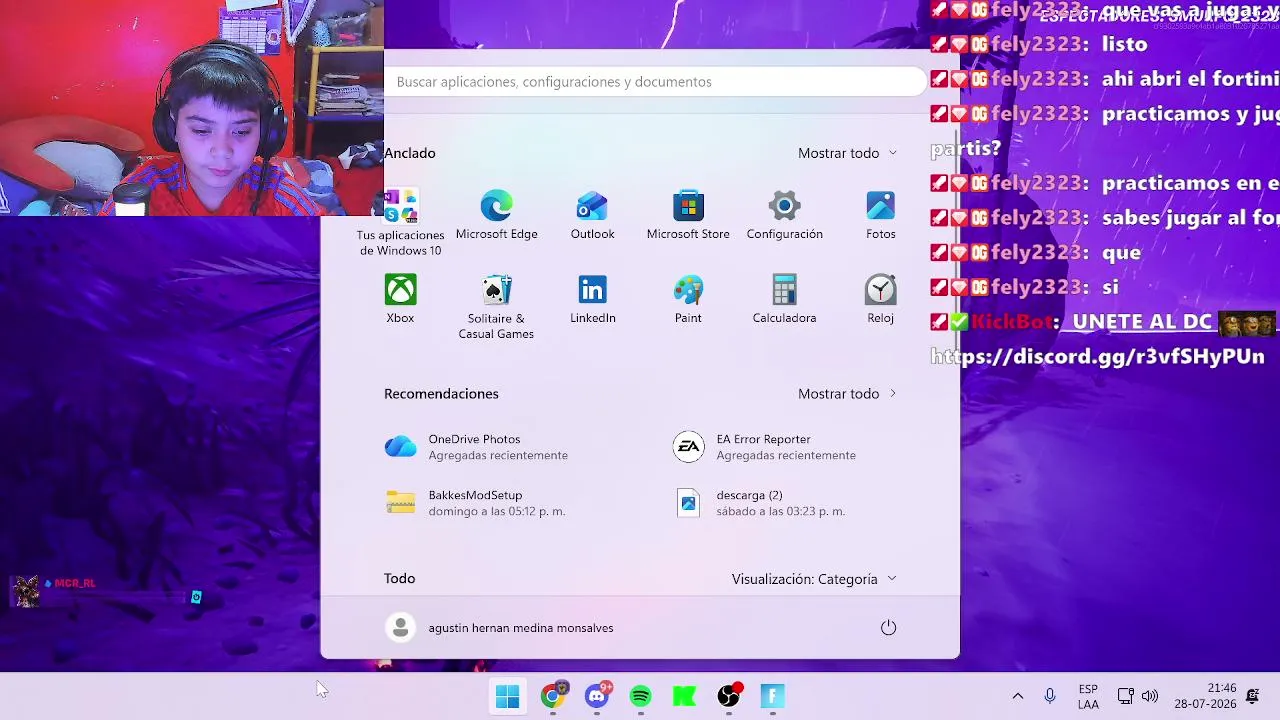
Task: Open Microsoft Edge from pinned apps
Action: click(496, 216)
